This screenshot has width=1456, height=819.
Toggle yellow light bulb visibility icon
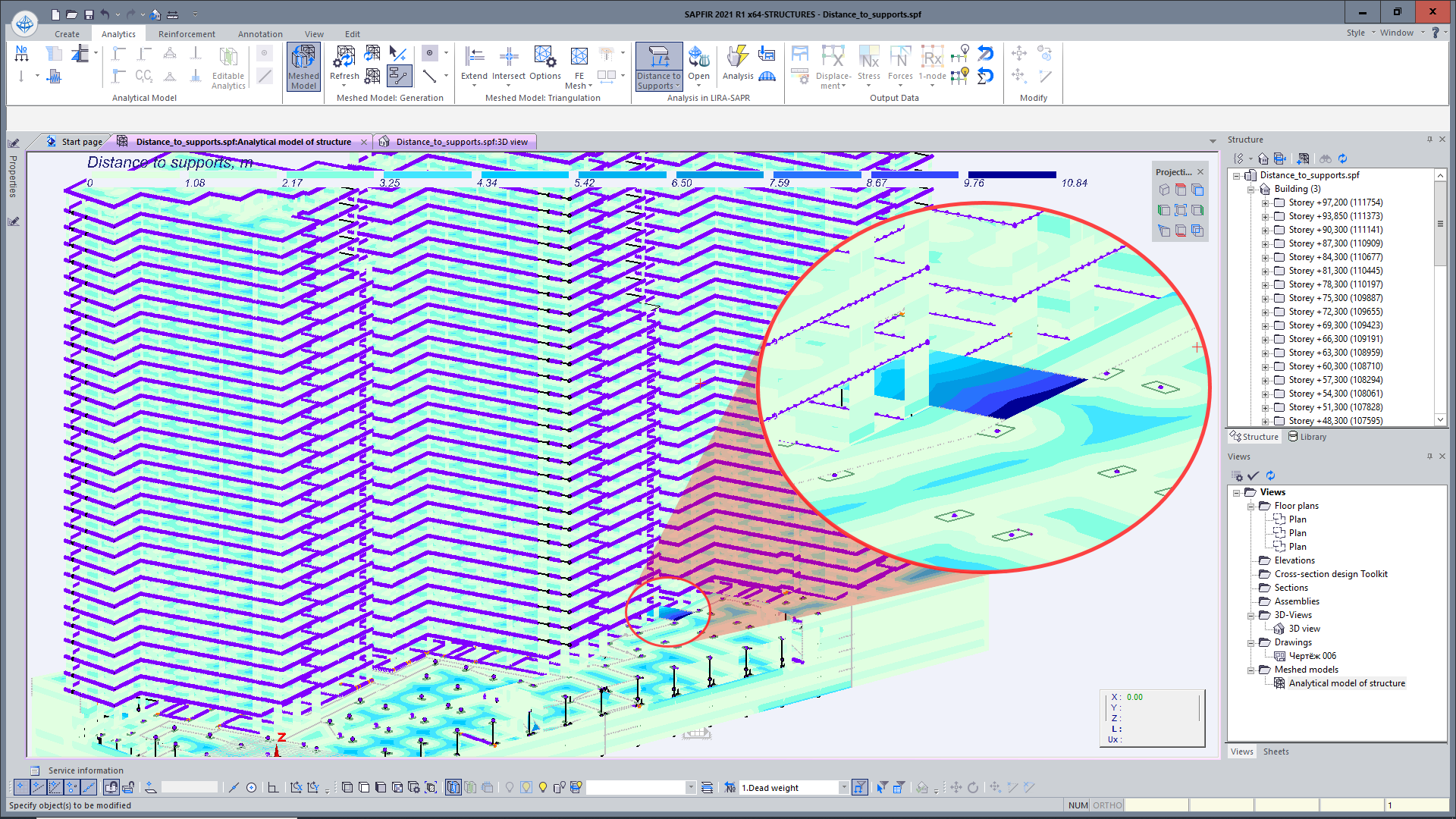coord(543,787)
